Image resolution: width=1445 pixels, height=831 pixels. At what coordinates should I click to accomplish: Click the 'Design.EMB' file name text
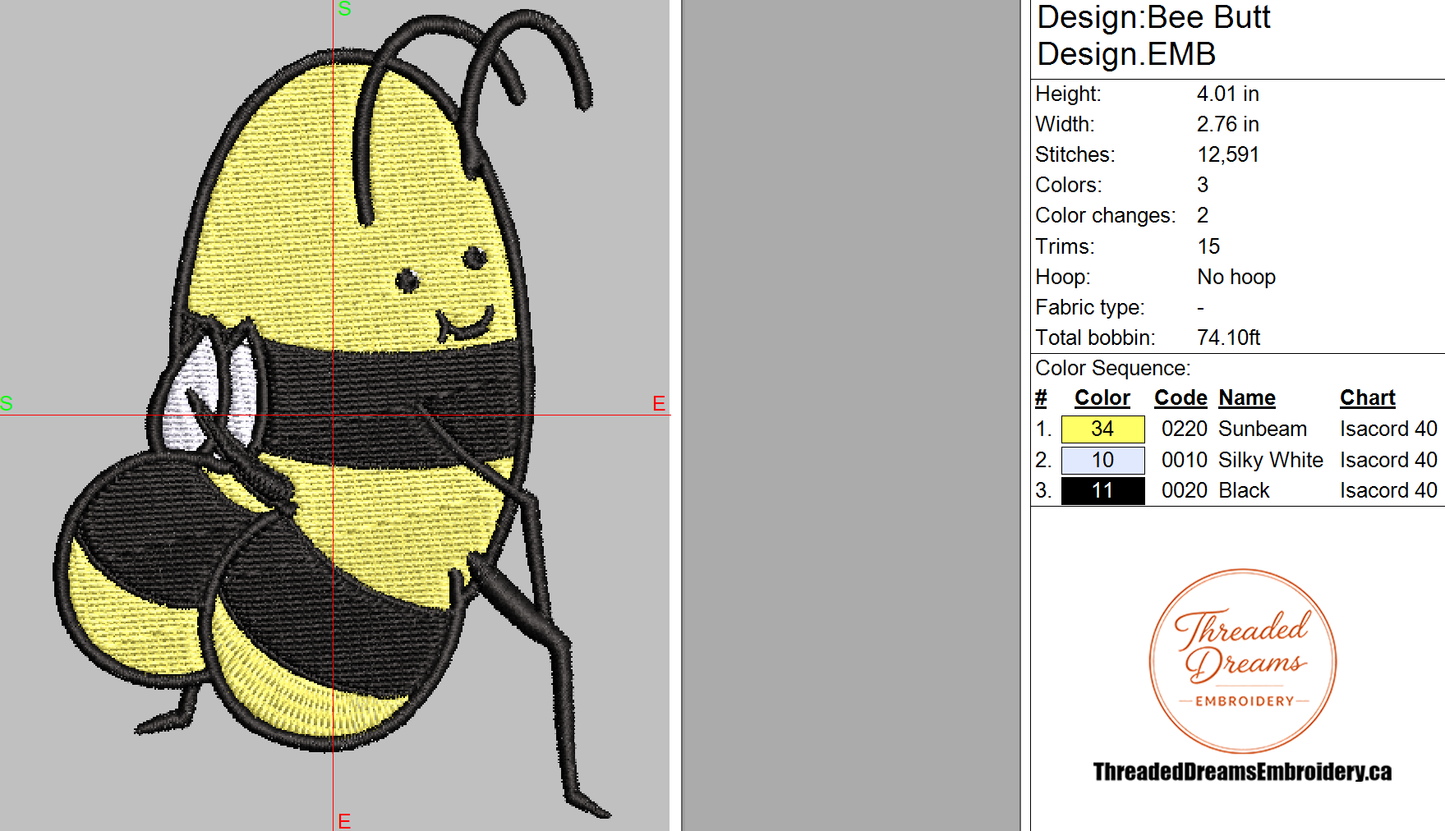point(1126,54)
